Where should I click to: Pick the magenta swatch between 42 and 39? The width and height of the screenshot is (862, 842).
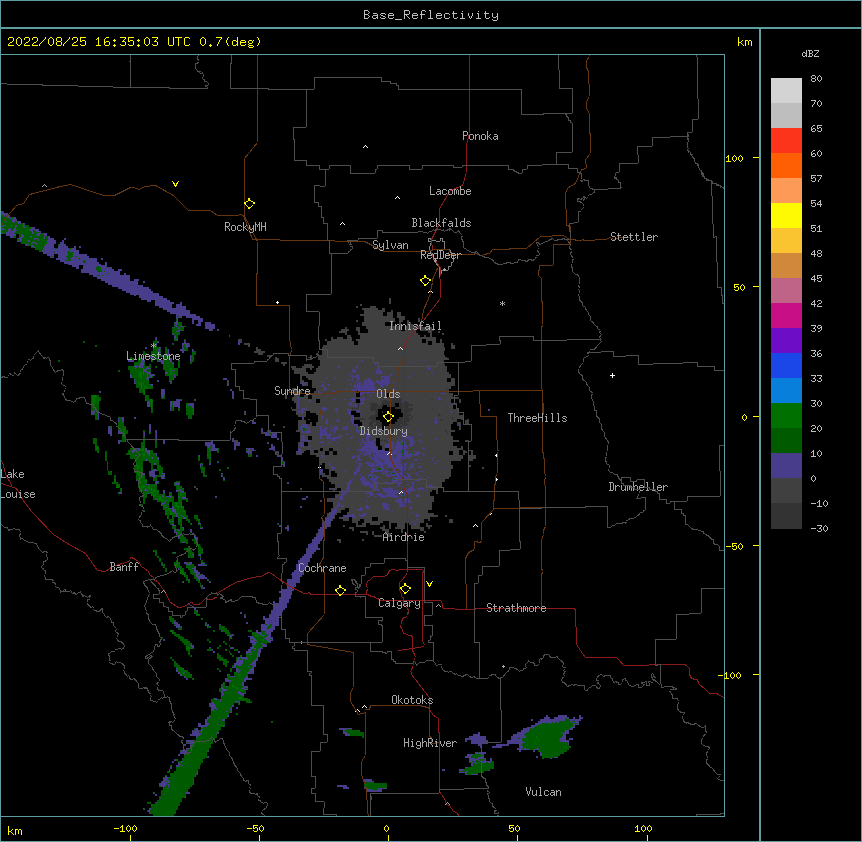tap(786, 315)
